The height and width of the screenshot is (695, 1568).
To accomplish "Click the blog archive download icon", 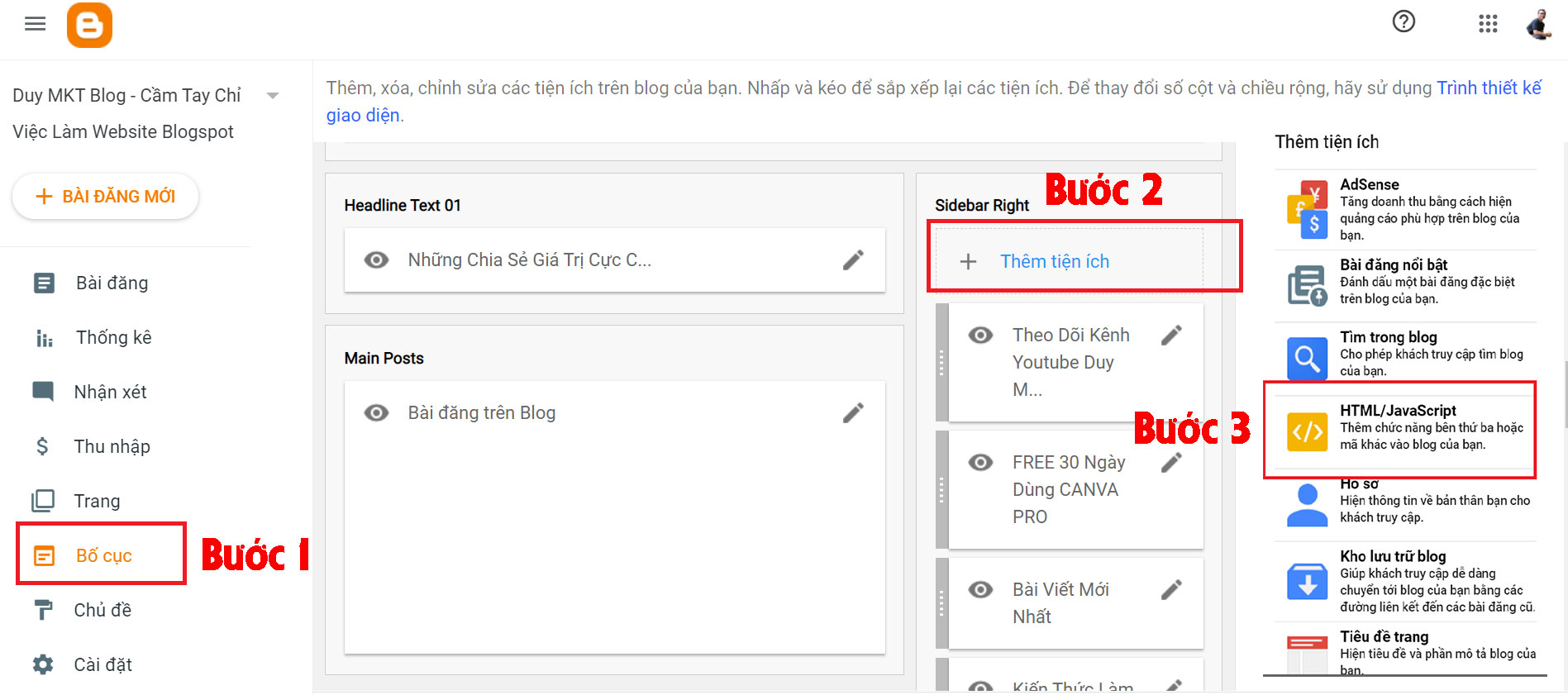I will tap(1308, 582).
